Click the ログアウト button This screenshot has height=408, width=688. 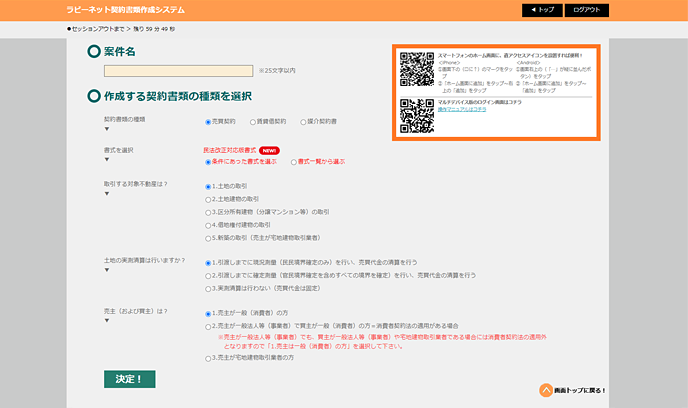point(587,10)
